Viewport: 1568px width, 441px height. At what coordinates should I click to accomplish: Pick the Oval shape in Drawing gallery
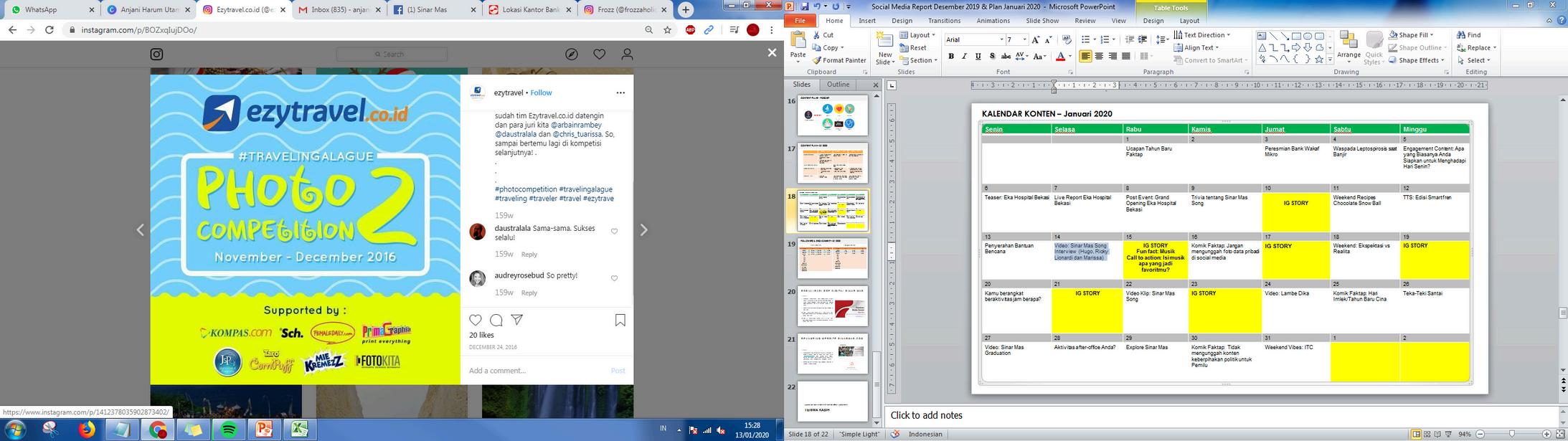click(x=1308, y=36)
